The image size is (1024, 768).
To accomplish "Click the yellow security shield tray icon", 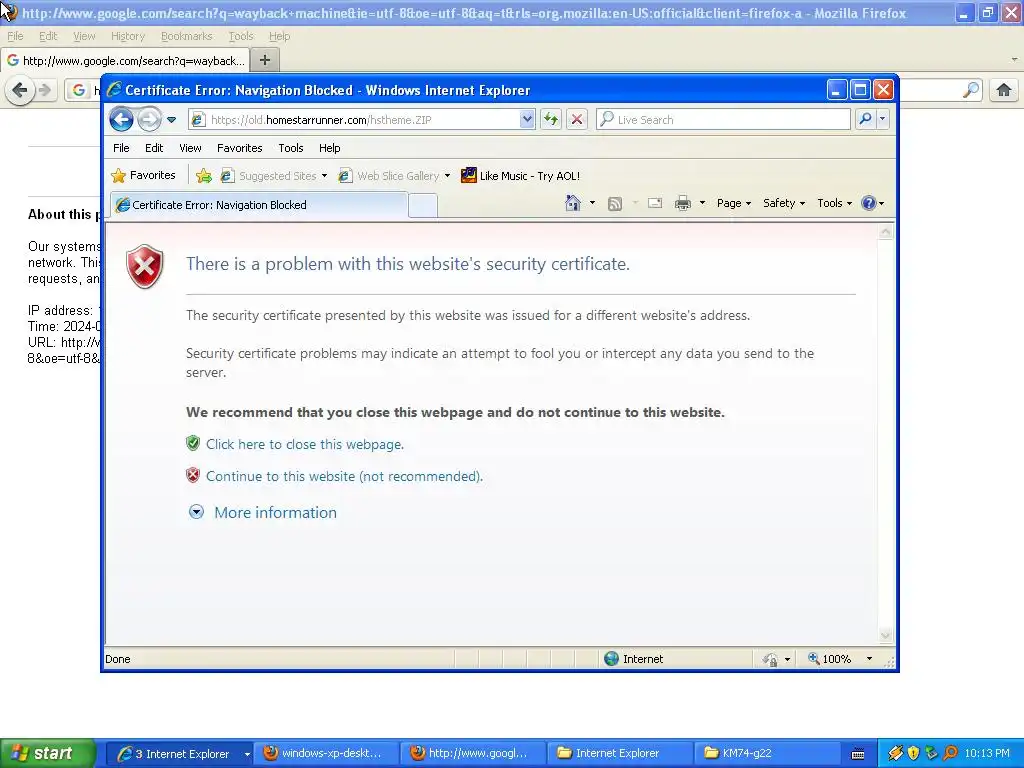I will click(914, 753).
